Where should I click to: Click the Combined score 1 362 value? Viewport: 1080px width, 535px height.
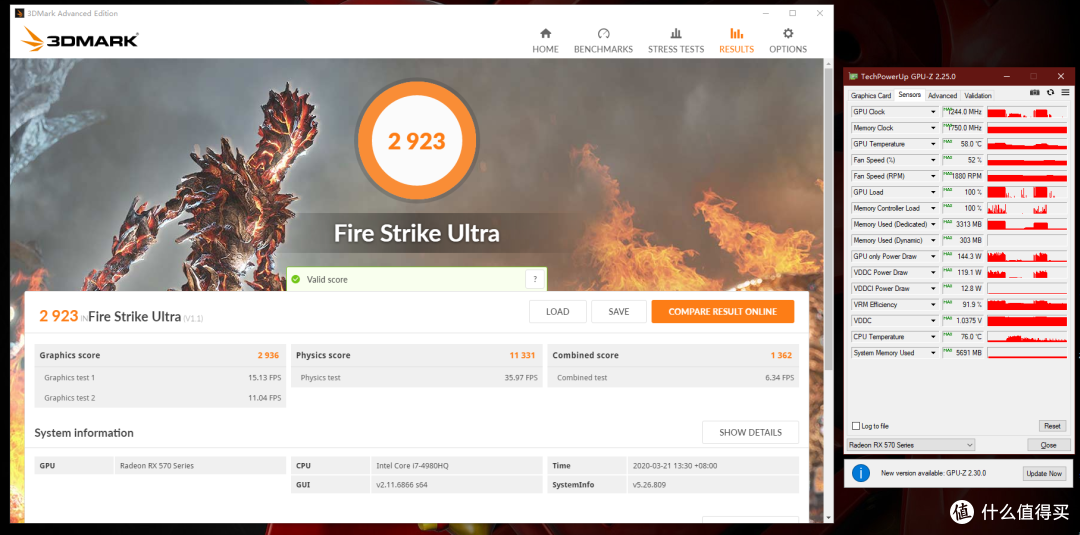[781, 355]
